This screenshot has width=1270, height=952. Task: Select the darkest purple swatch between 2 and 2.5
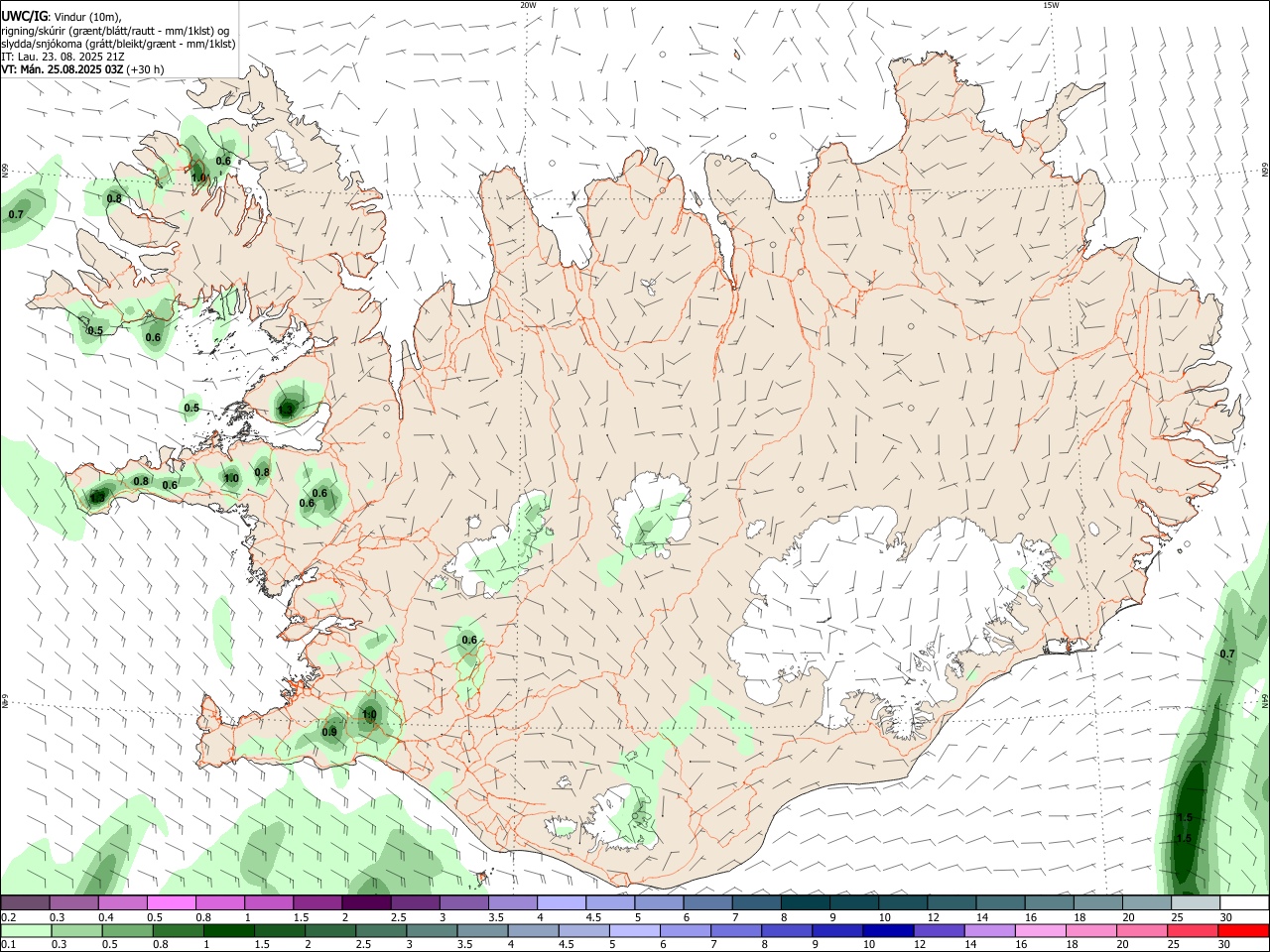pyautogui.click(x=365, y=902)
